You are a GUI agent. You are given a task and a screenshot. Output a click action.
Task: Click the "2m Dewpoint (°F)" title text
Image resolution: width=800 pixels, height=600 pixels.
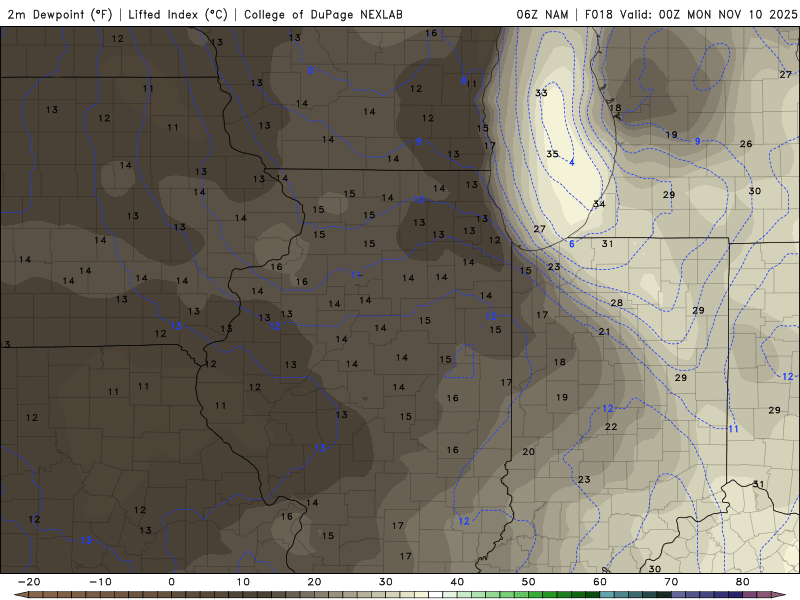(60, 14)
